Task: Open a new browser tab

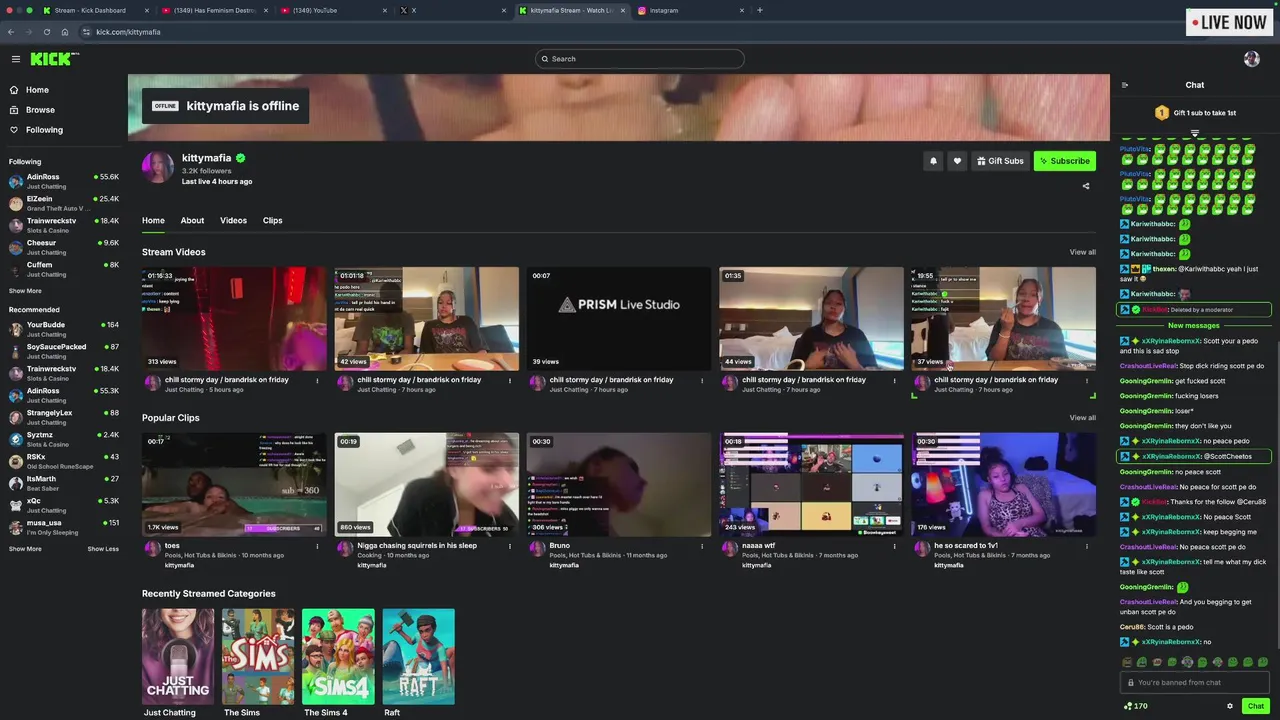Action: pos(760,10)
